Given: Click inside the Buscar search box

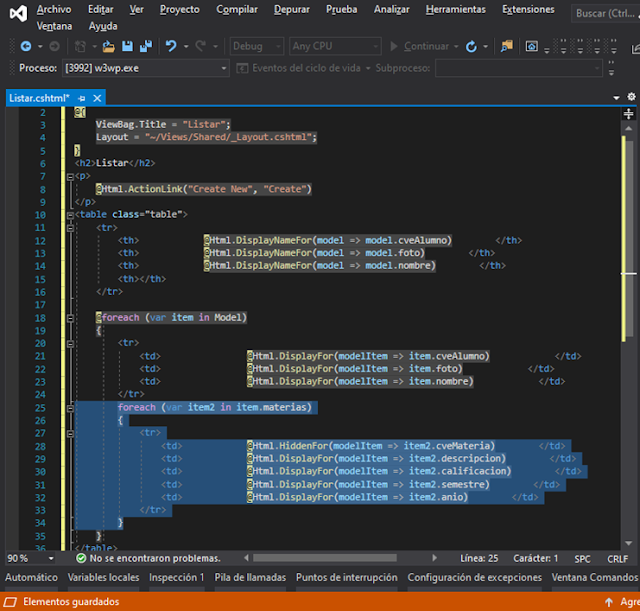Looking at the screenshot, I should pyautogui.click(x=604, y=14).
